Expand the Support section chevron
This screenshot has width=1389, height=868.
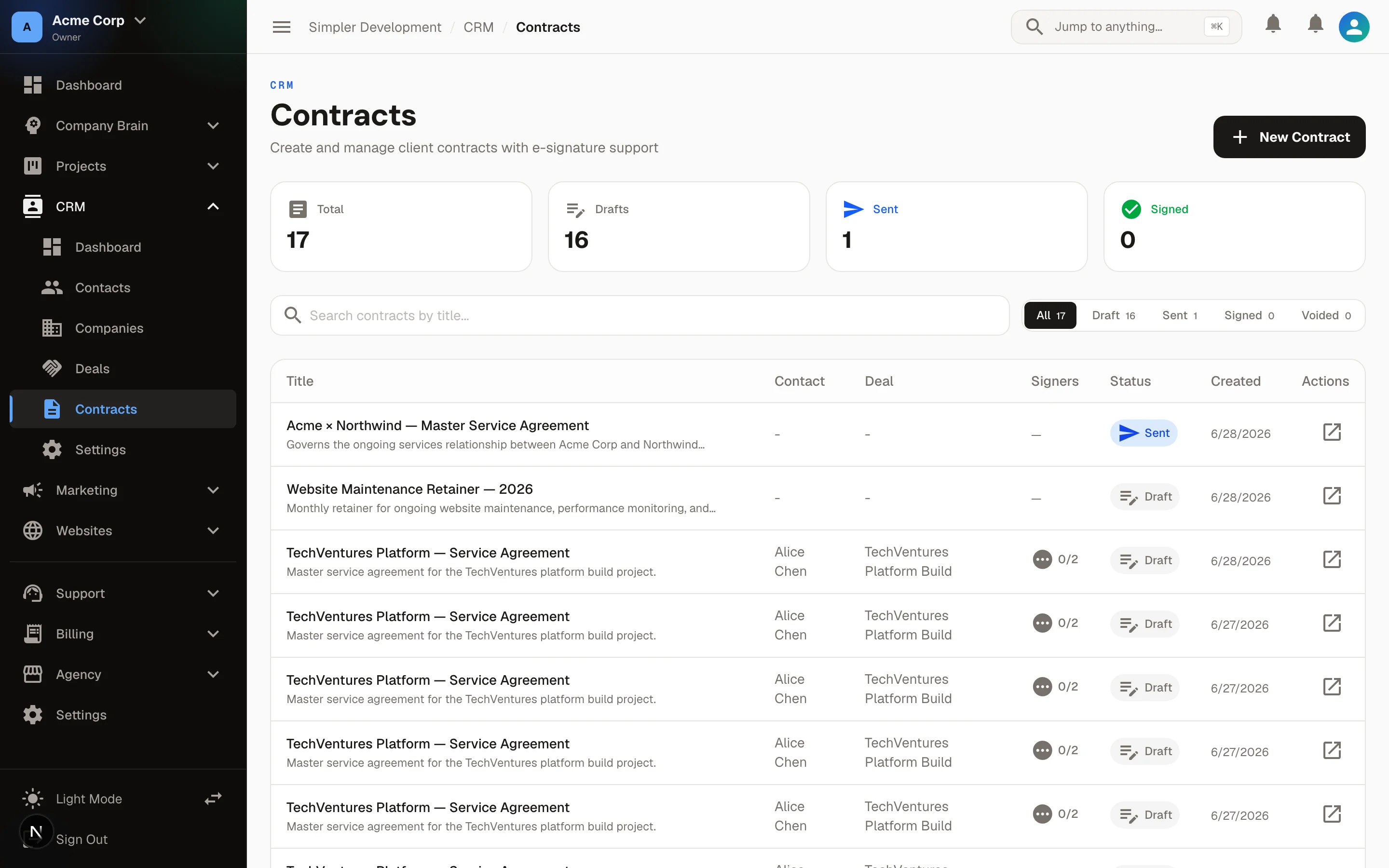213,594
